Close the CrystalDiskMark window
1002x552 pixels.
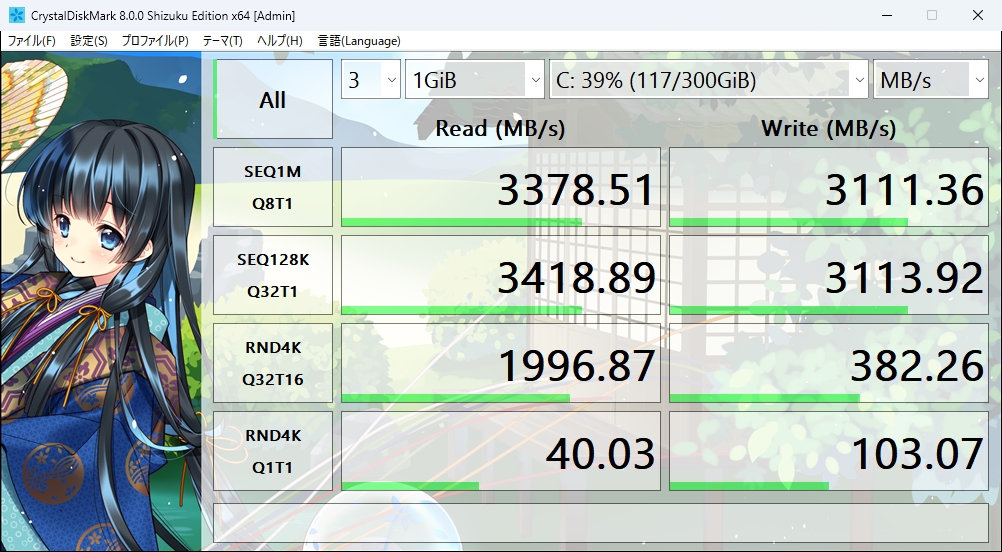978,15
